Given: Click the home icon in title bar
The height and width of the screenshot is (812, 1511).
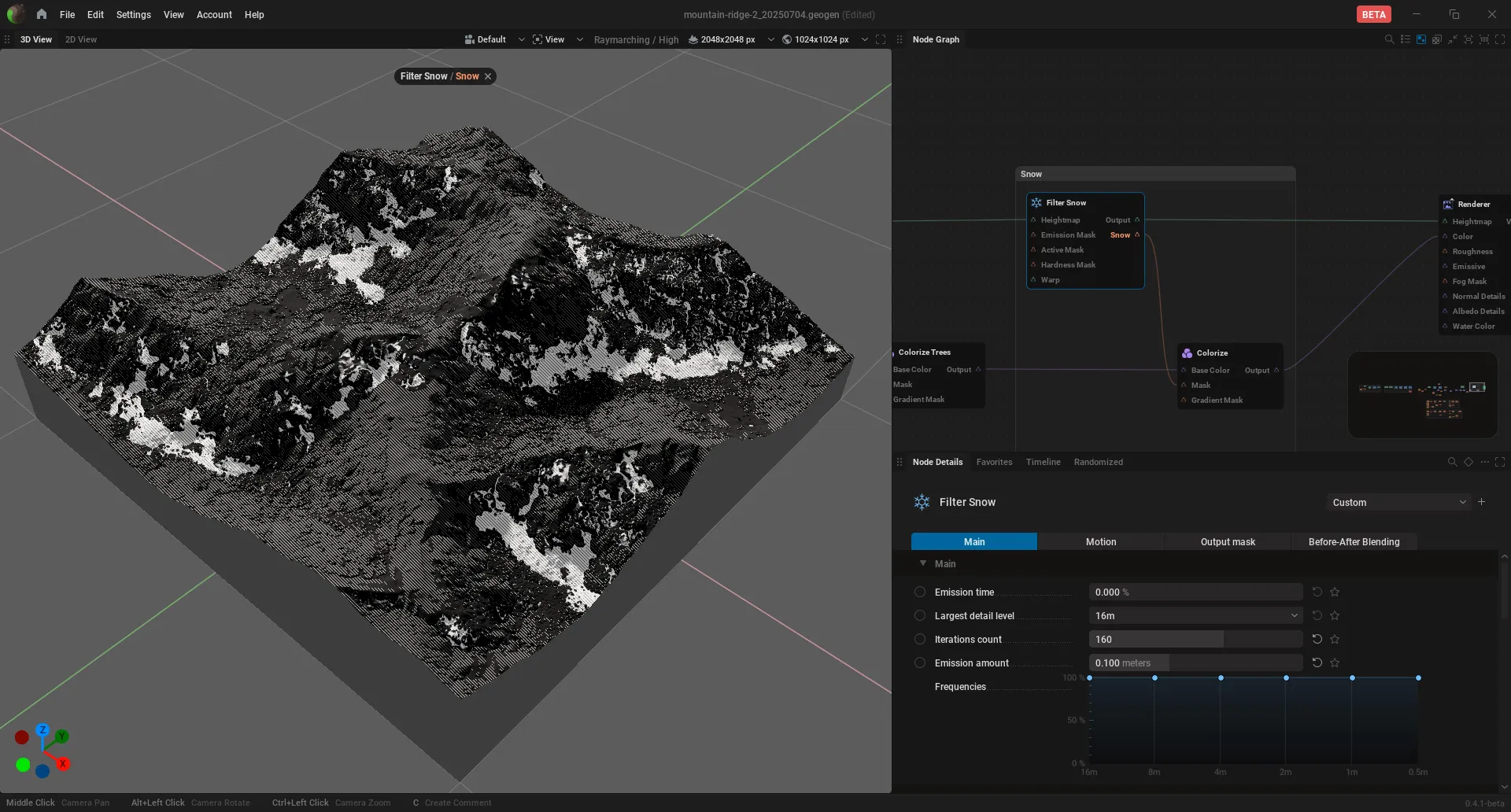Looking at the screenshot, I should [41, 14].
